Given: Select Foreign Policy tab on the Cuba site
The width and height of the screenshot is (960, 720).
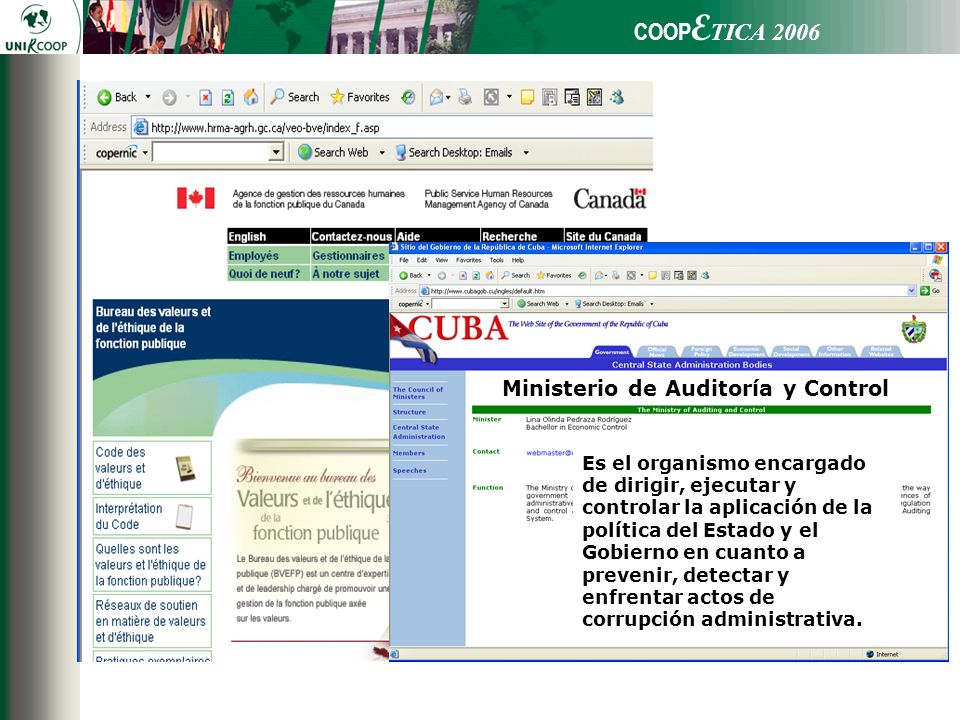Looking at the screenshot, I should pyautogui.click(x=701, y=351).
